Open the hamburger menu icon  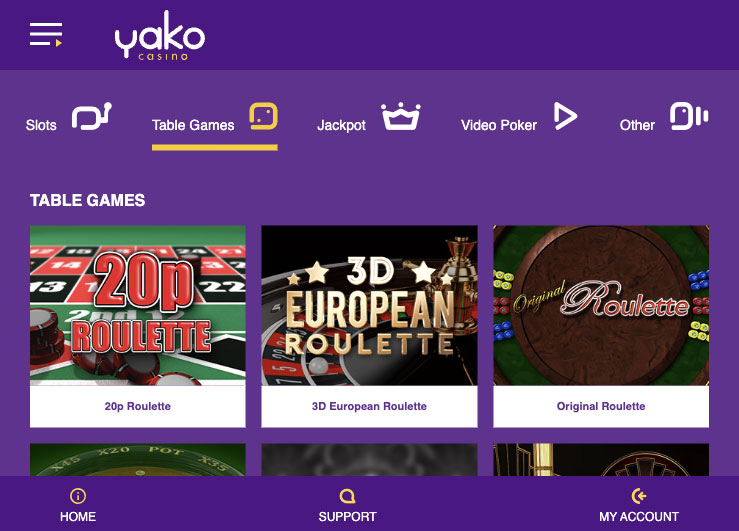tap(46, 34)
